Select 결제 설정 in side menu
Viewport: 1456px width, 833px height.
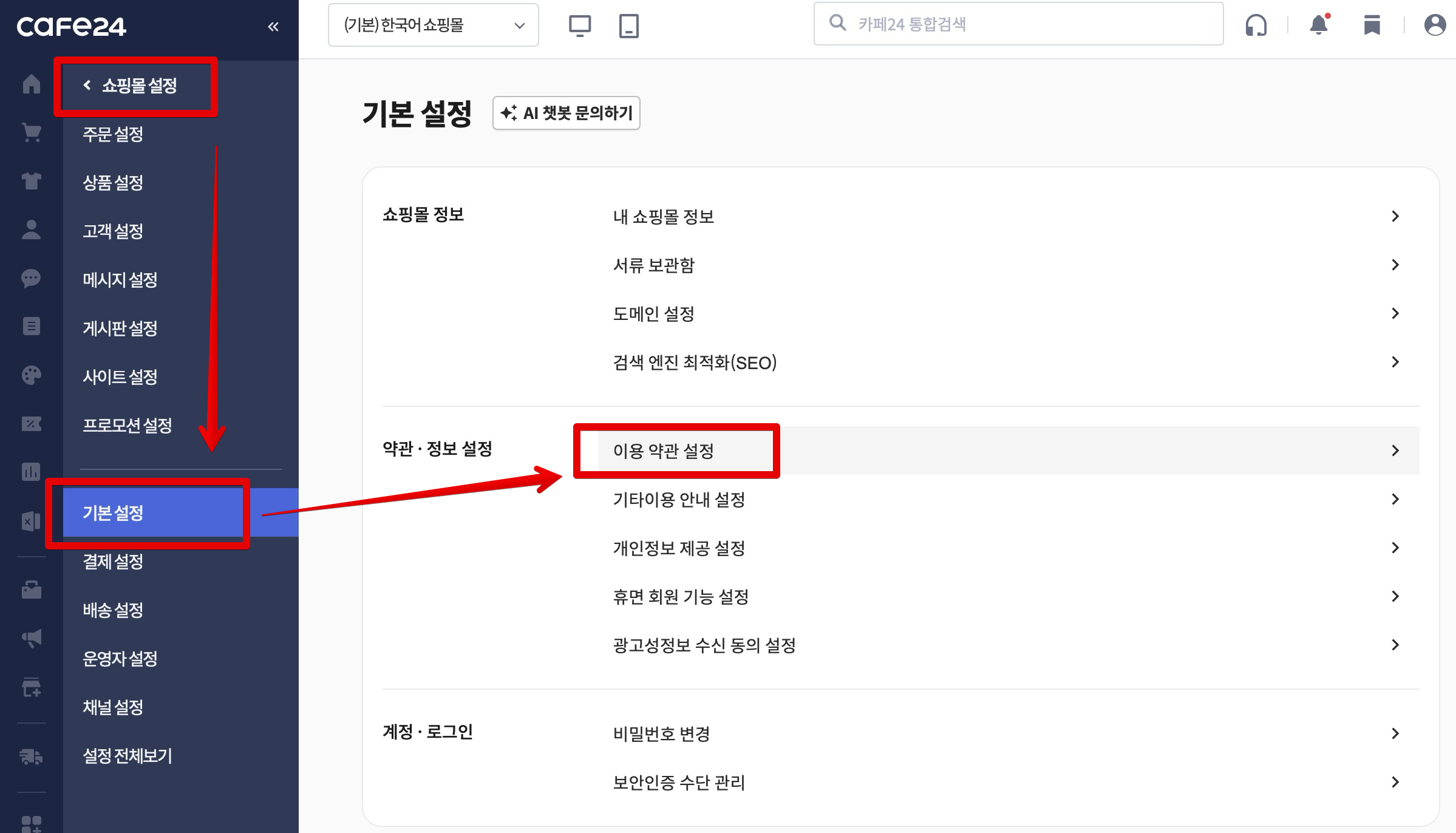(113, 562)
